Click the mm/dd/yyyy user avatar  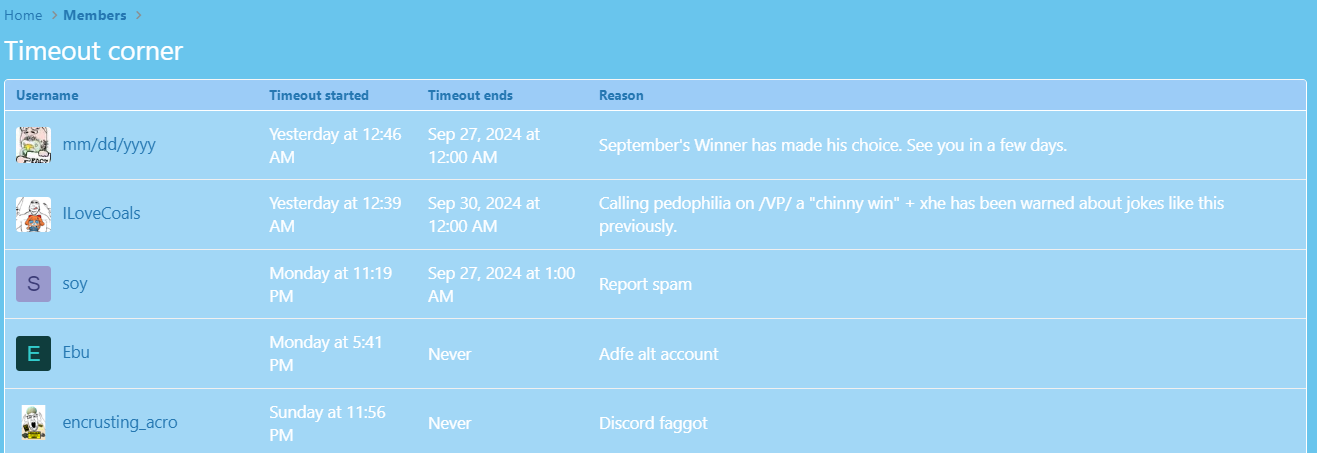pos(33,145)
